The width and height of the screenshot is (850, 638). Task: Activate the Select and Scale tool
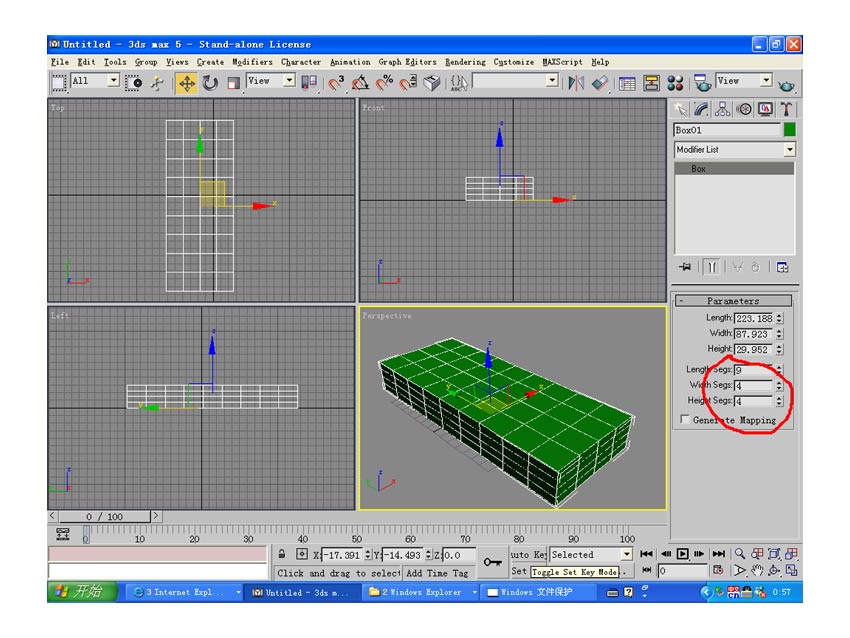click(234, 83)
